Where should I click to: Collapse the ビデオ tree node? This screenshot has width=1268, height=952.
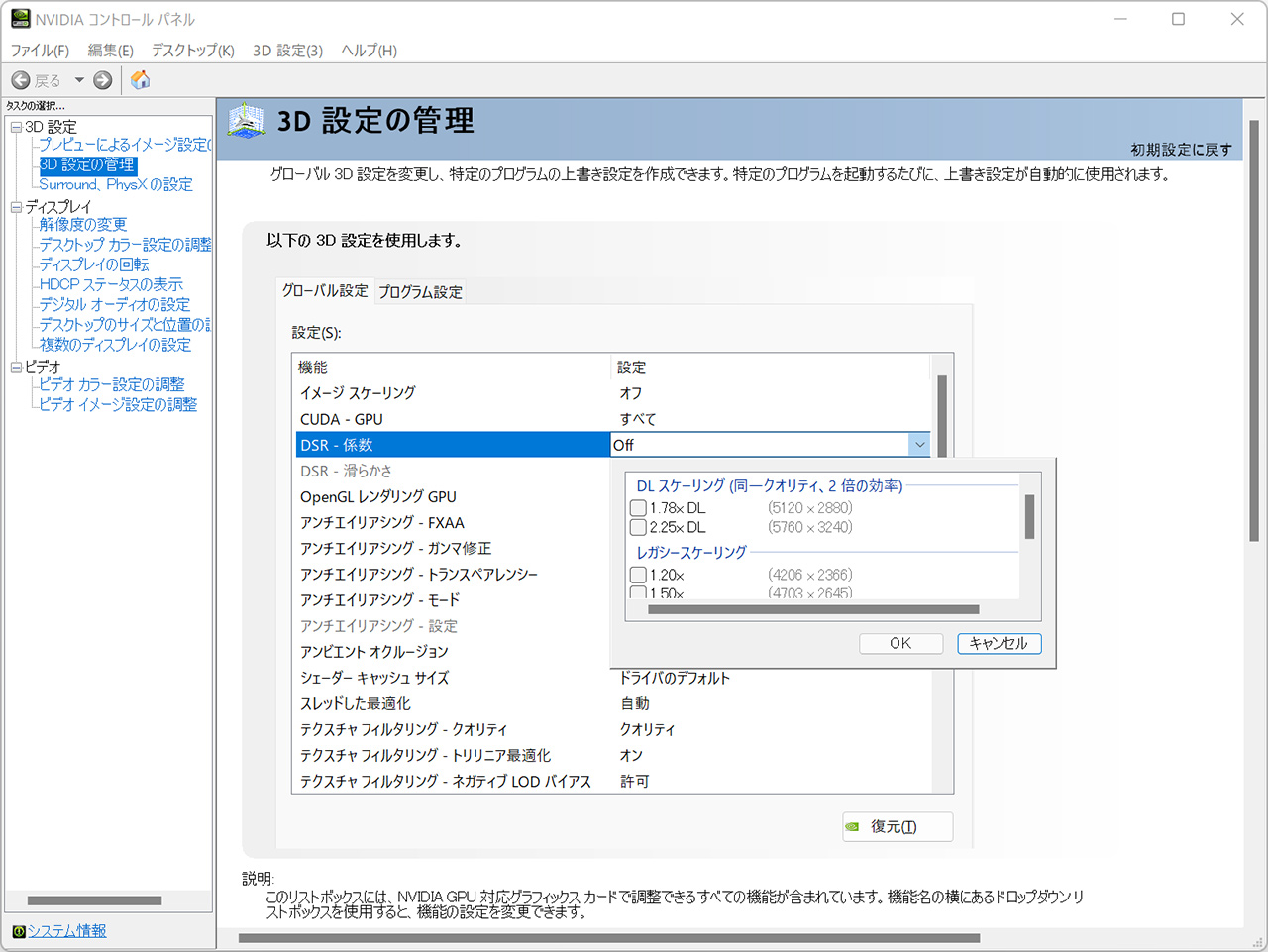pyautogui.click(x=16, y=367)
